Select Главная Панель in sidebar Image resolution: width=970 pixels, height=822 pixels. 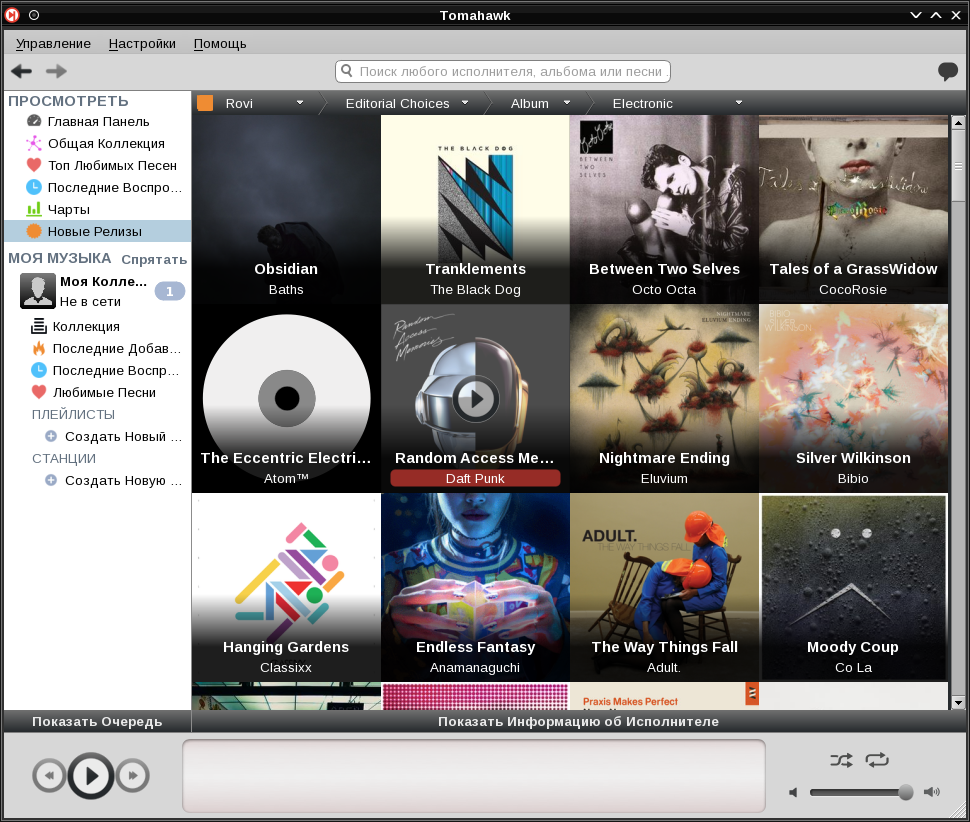(x=98, y=121)
